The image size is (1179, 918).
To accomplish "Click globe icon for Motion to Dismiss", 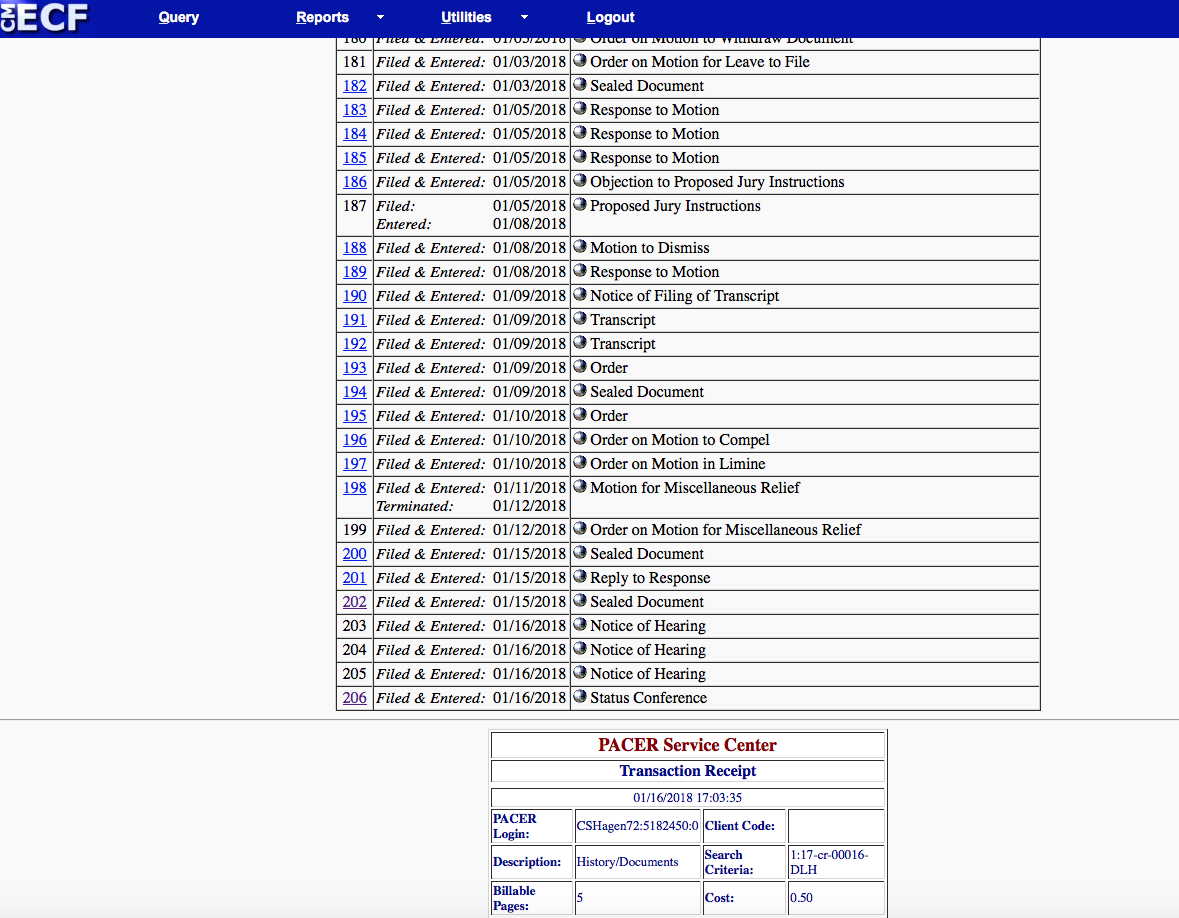I will tap(580, 247).
